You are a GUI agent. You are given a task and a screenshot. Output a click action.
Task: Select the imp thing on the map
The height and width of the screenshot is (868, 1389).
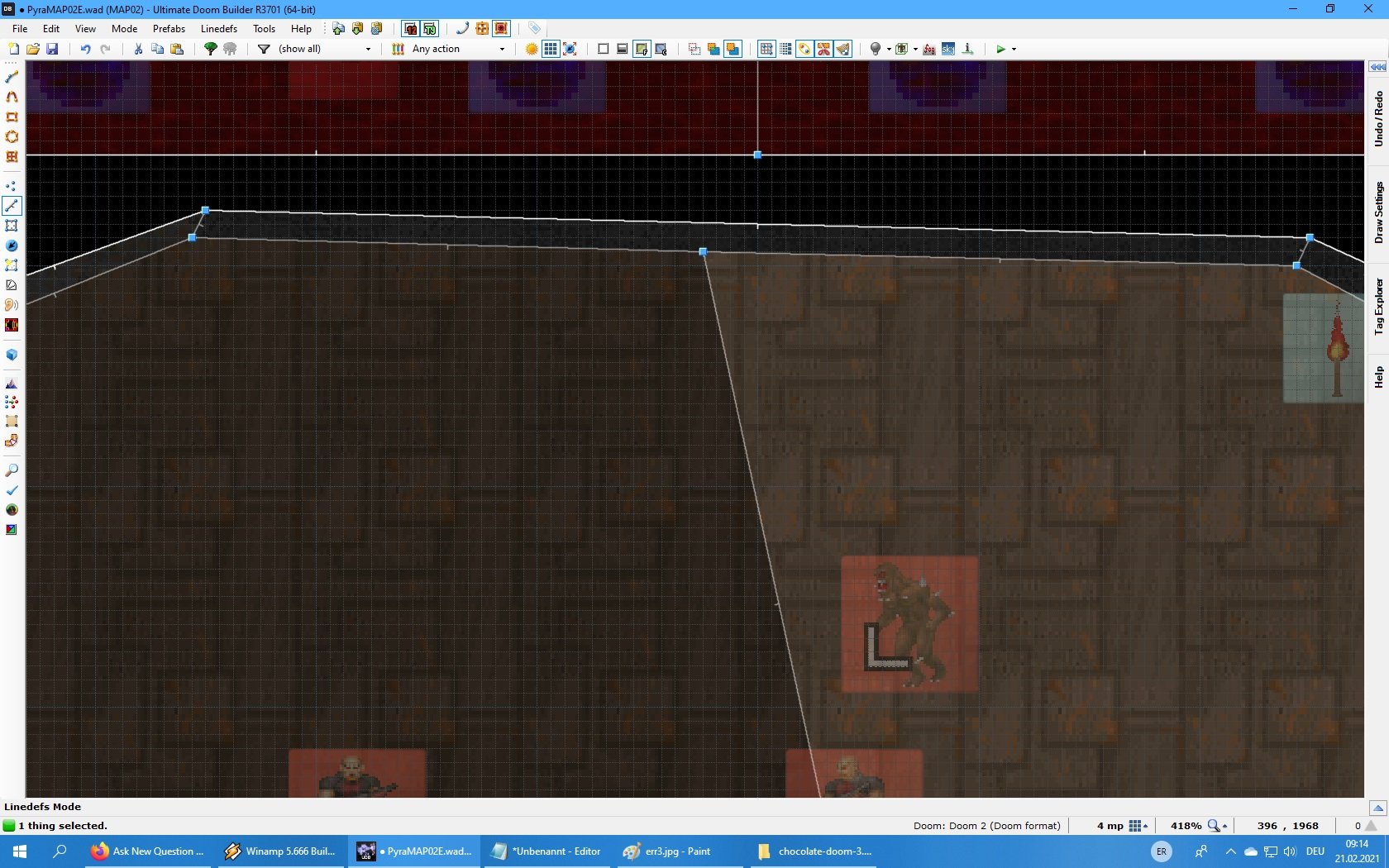click(x=909, y=624)
